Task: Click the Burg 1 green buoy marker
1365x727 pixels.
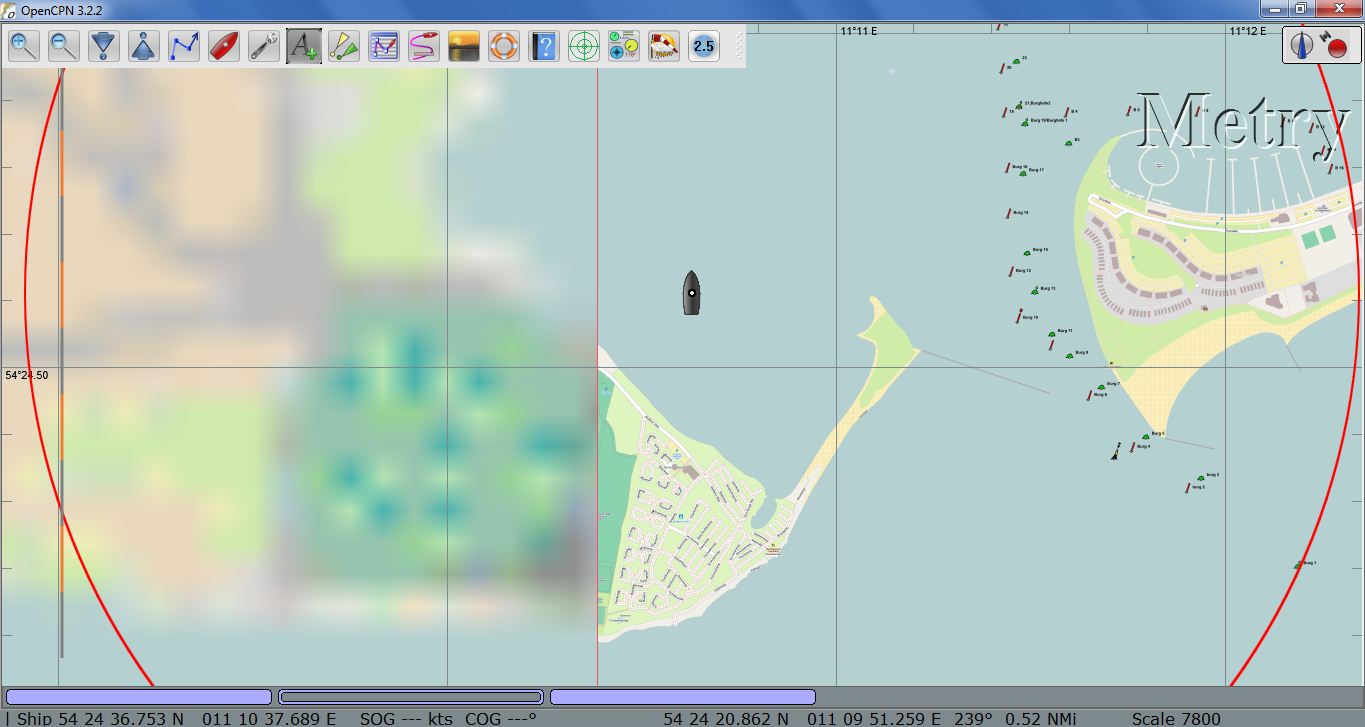Action: (x=1298, y=565)
